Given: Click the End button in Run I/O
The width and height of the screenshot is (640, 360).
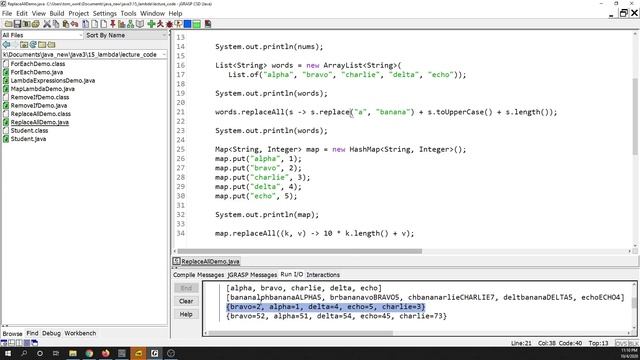Looking at the screenshot, I should [186, 288].
